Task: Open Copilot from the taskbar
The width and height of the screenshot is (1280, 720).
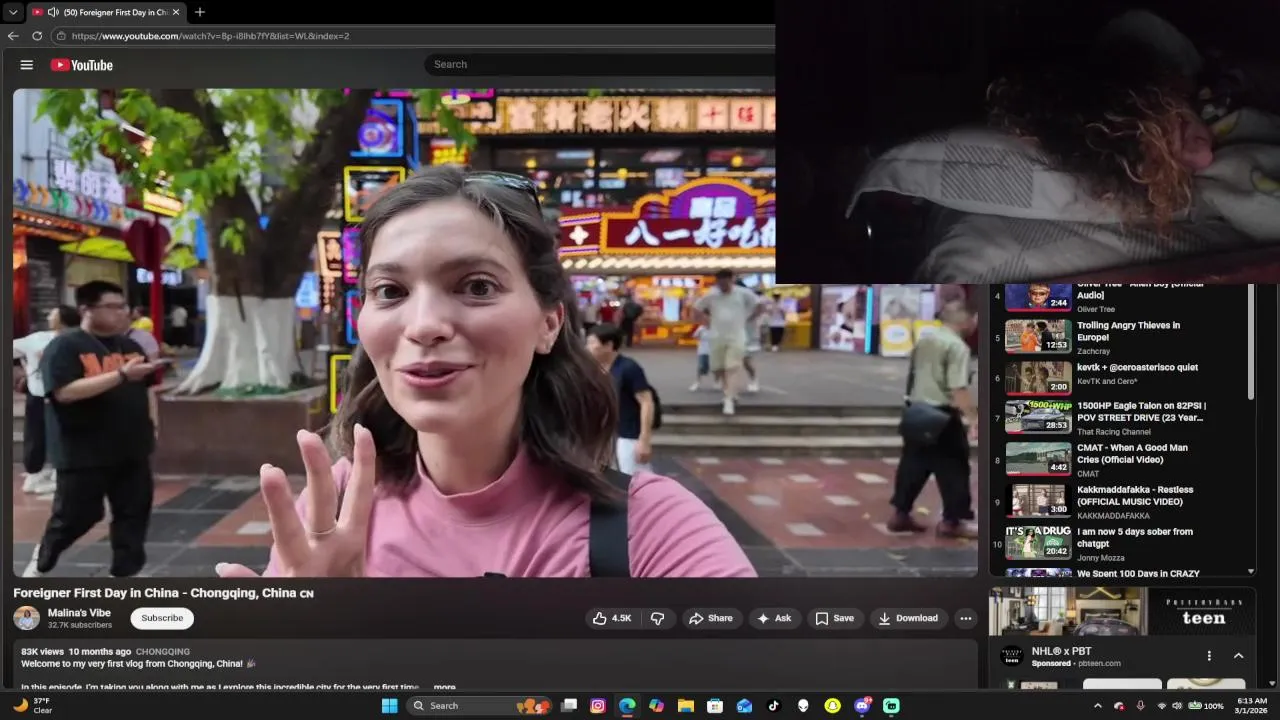Action: (x=656, y=705)
